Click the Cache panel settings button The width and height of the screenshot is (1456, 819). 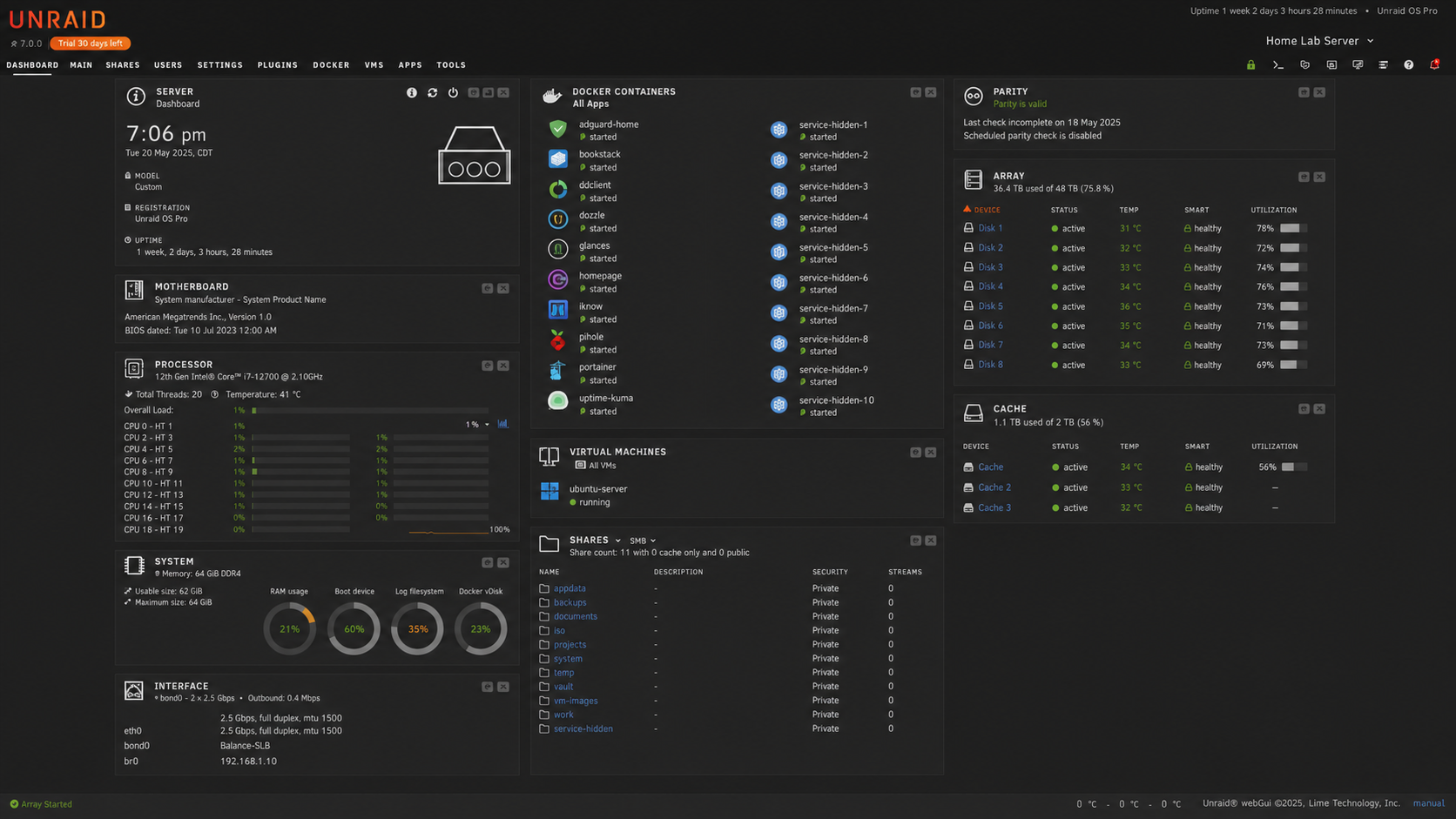pos(1304,409)
